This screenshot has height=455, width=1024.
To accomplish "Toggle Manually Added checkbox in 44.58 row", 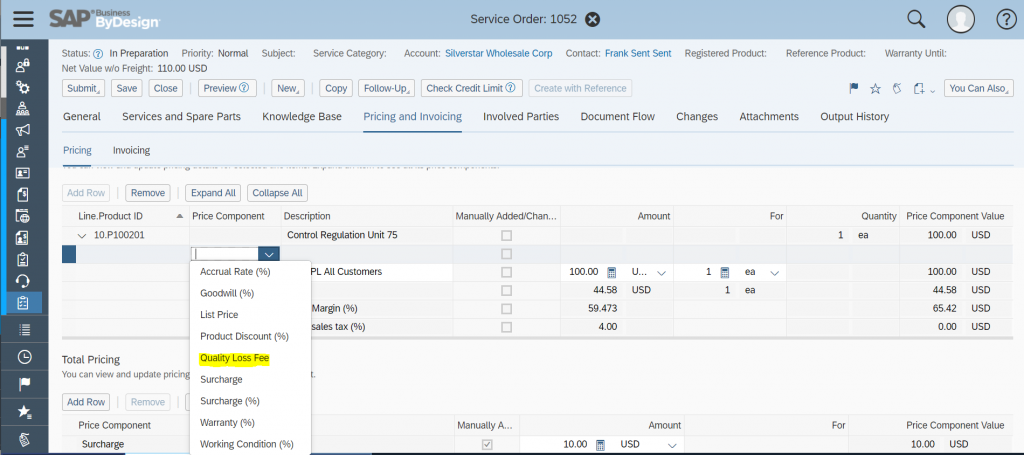I will [506, 290].
